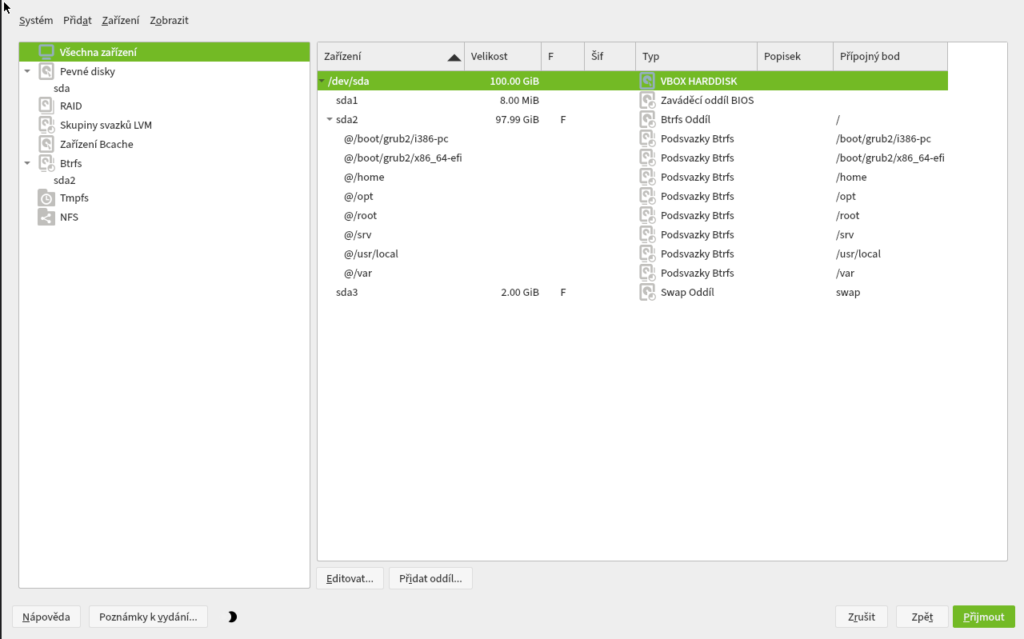Collapse the sda2 row in the table

[329, 120]
